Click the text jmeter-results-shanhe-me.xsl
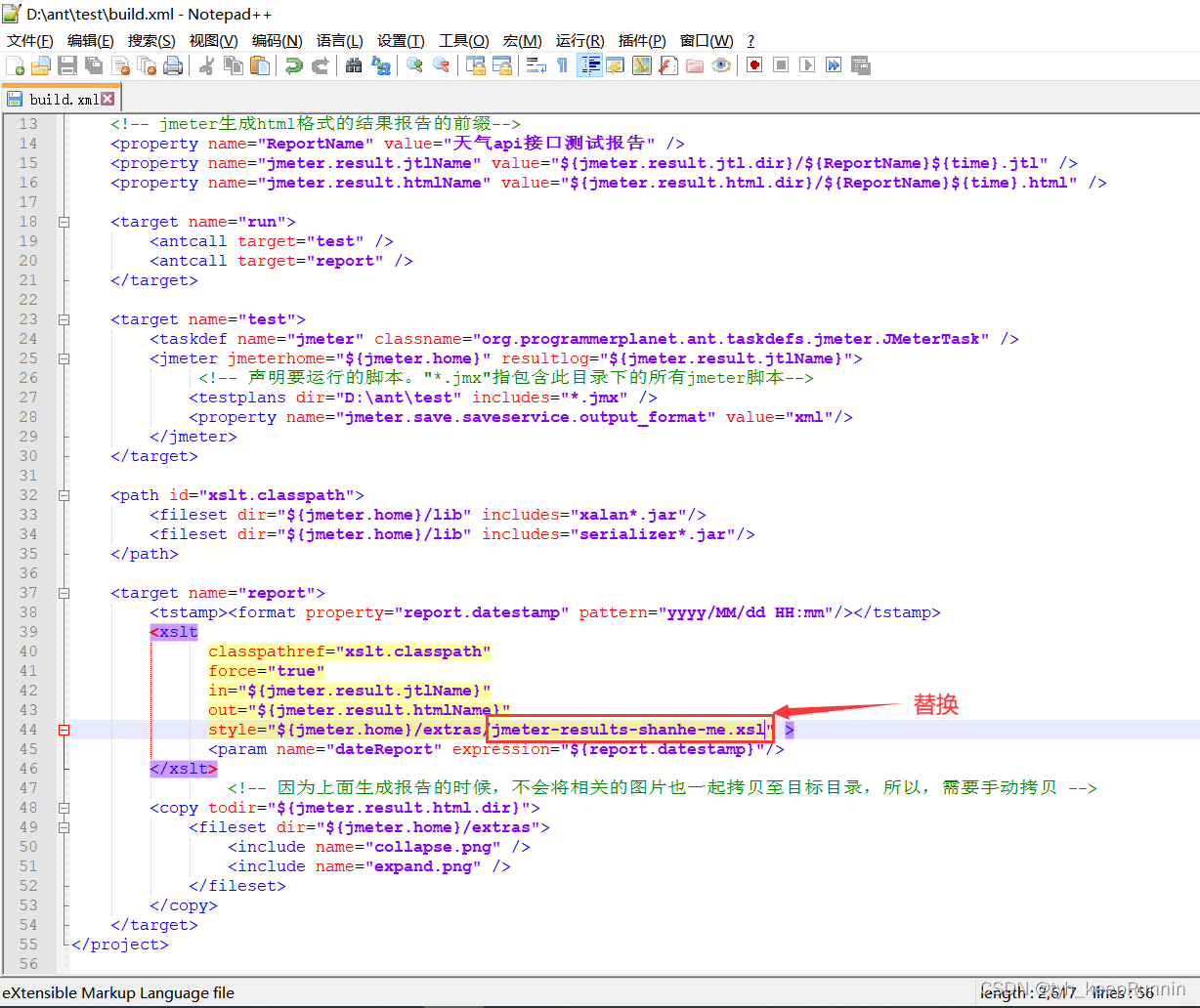This screenshot has width=1200, height=1008. (x=628, y=730)
